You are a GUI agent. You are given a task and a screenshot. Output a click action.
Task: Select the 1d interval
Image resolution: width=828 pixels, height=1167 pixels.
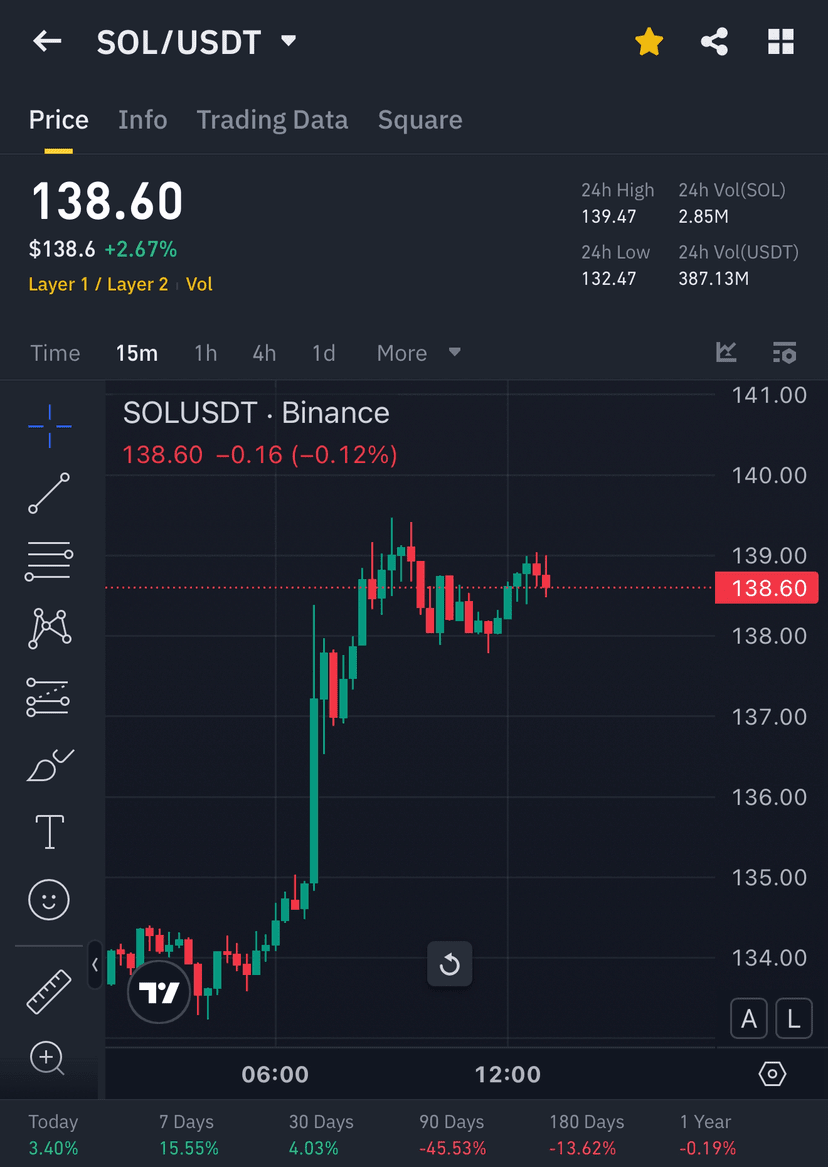click(324, 353)
